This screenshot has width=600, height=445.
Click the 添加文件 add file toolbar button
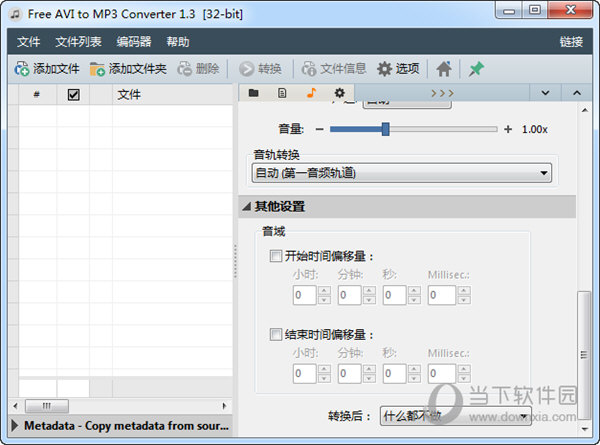47,69
